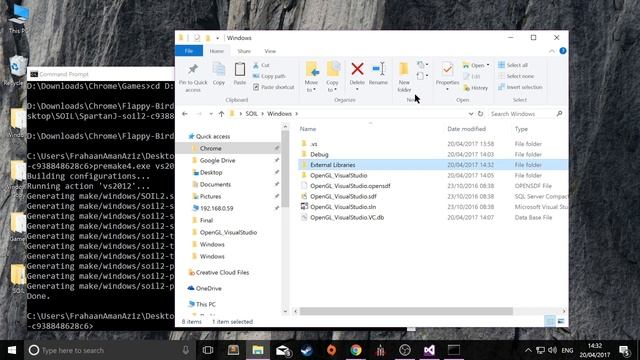Click Copy path in ribbon
640x360 pixels.
coord(269,76)
